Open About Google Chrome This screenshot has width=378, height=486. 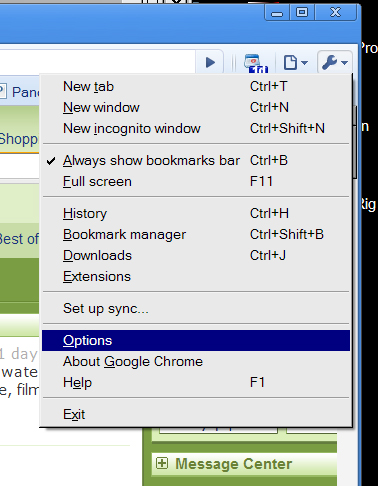point(196,362)
